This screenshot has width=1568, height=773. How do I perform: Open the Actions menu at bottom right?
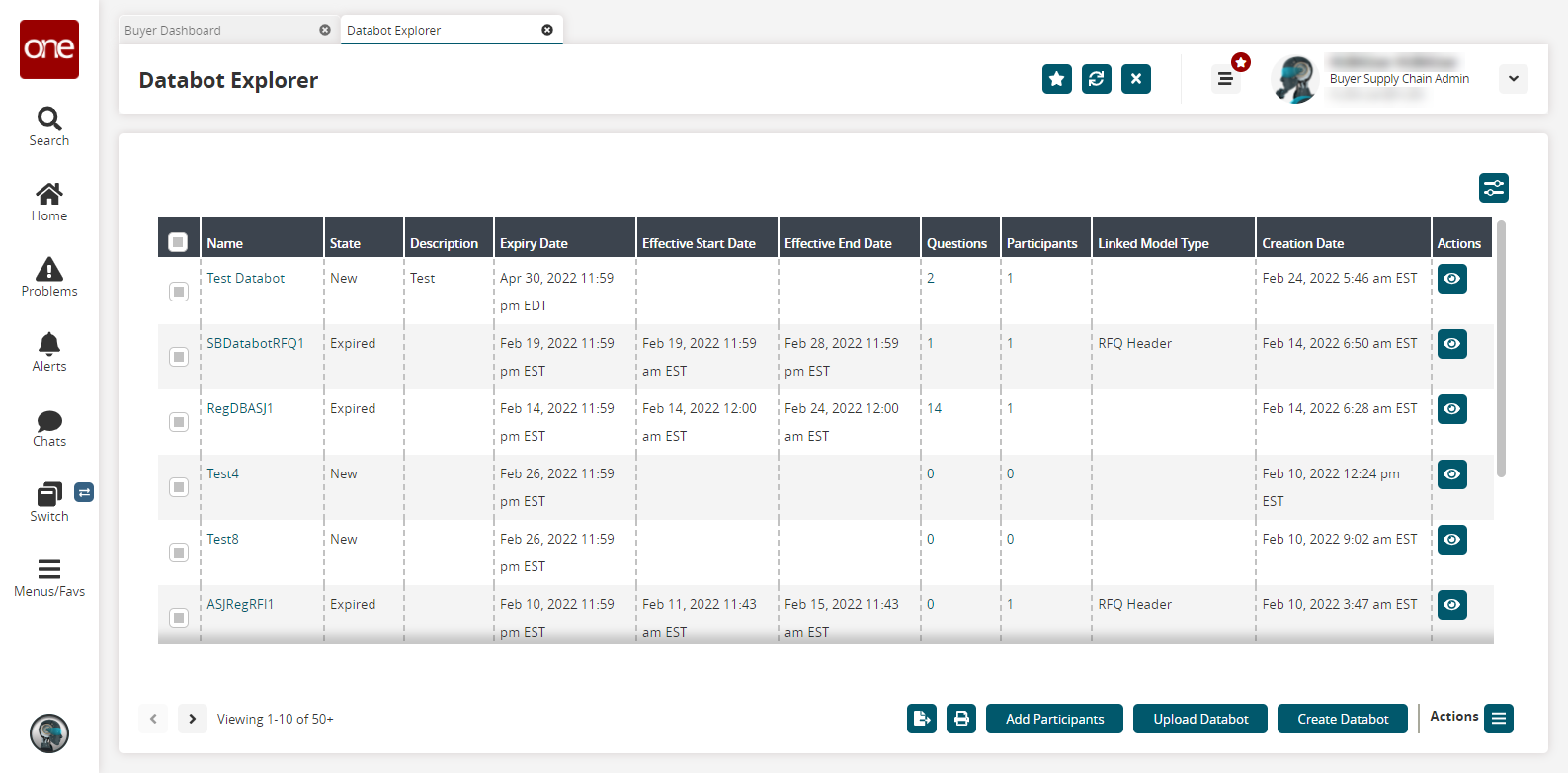[x=1498, y=719]
